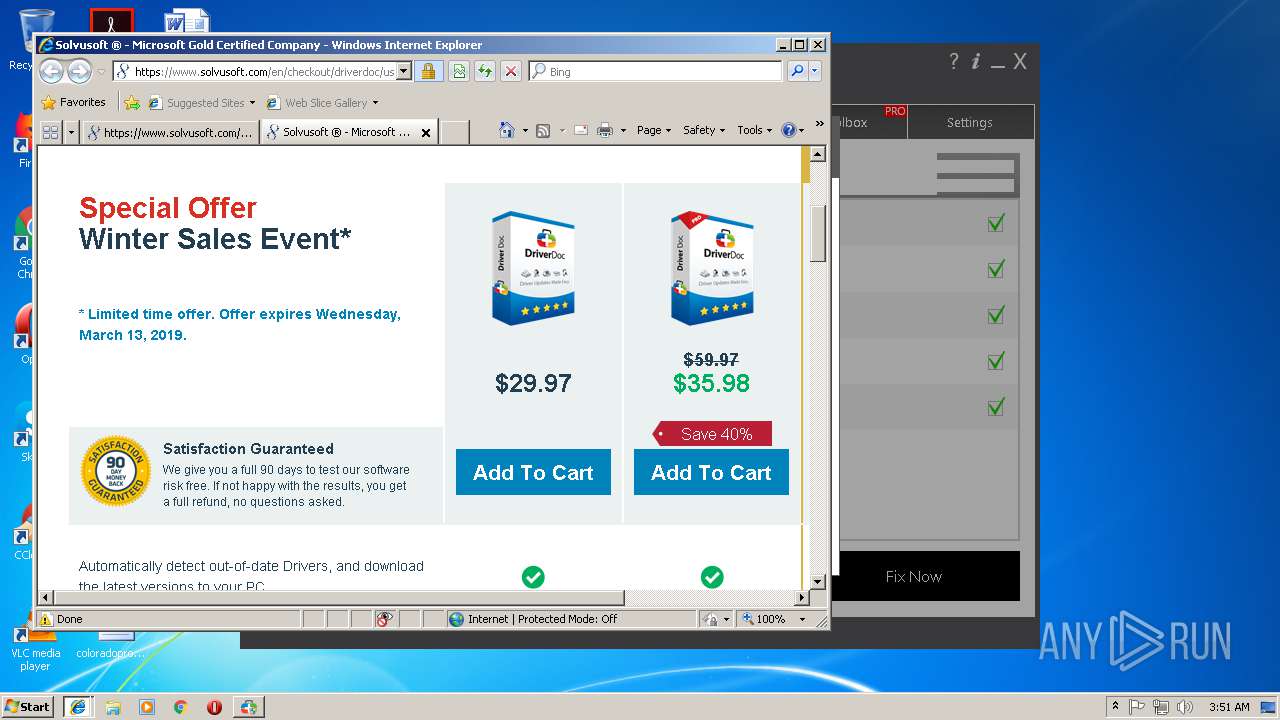
Task: Open search provider dropdown arrow
Action: coord(815,71)
